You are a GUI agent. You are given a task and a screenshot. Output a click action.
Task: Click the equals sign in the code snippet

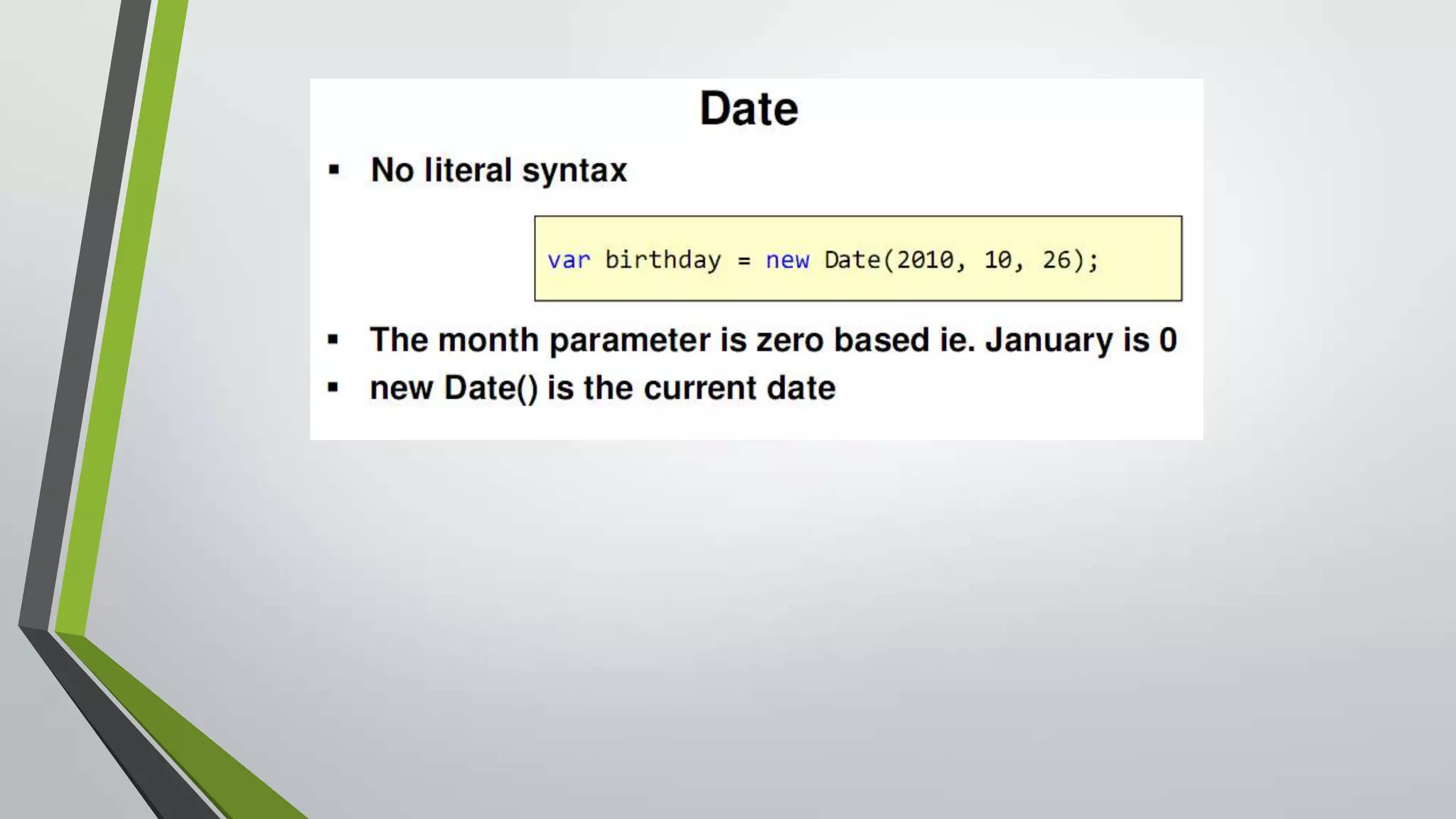(744, 261)
